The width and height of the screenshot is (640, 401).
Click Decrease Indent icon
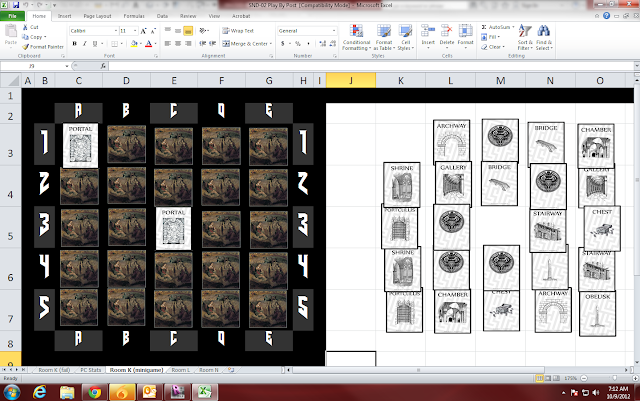[x=202, y=44]
